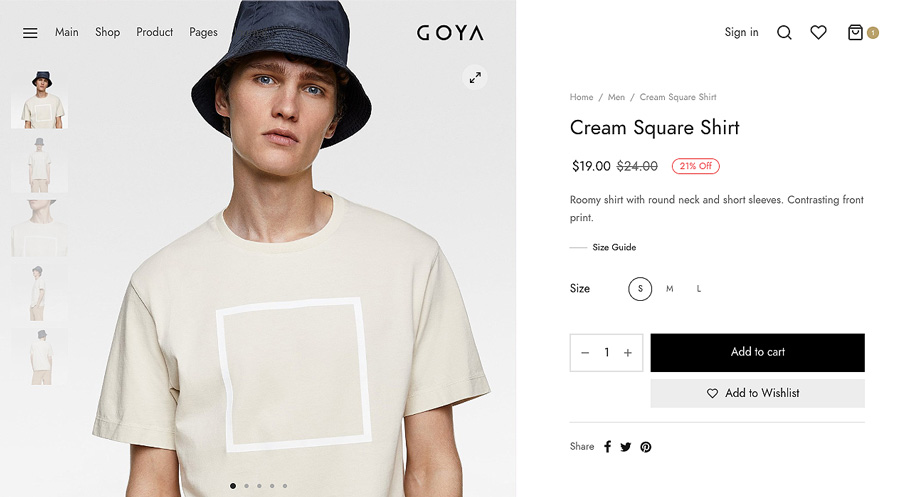
Task: Share product on Pinterest
Action: (646, 447)
